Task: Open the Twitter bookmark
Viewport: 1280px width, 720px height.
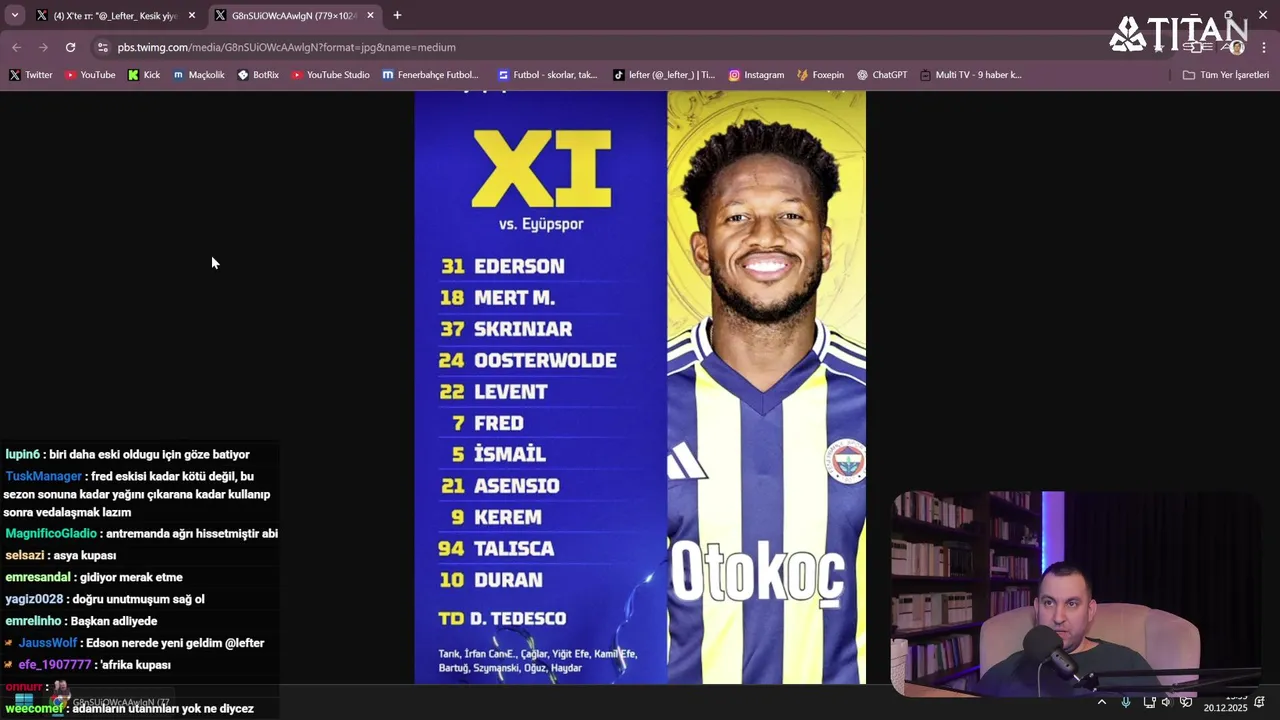Action: 30,75
